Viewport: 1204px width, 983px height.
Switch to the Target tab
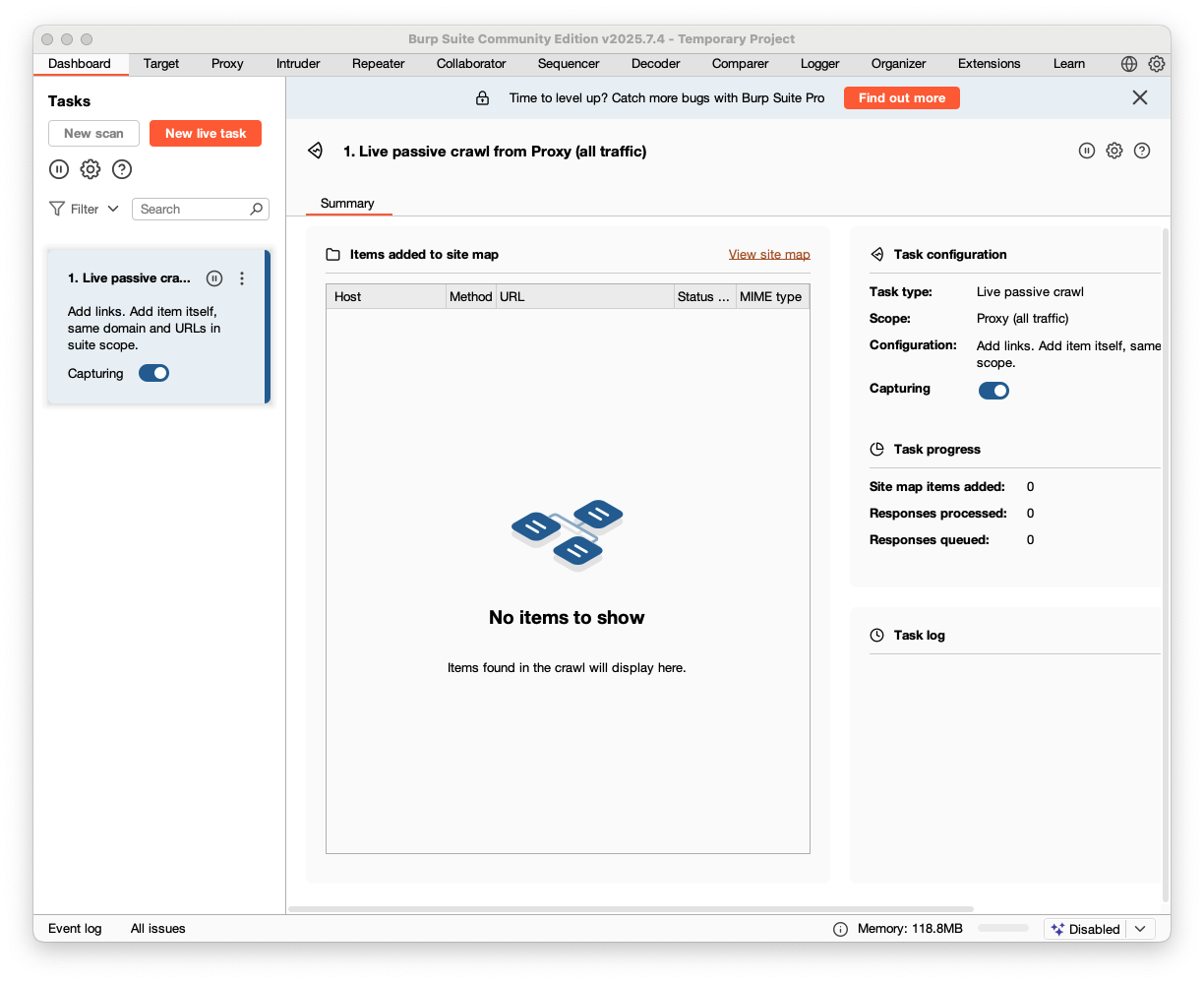point(161,64)
